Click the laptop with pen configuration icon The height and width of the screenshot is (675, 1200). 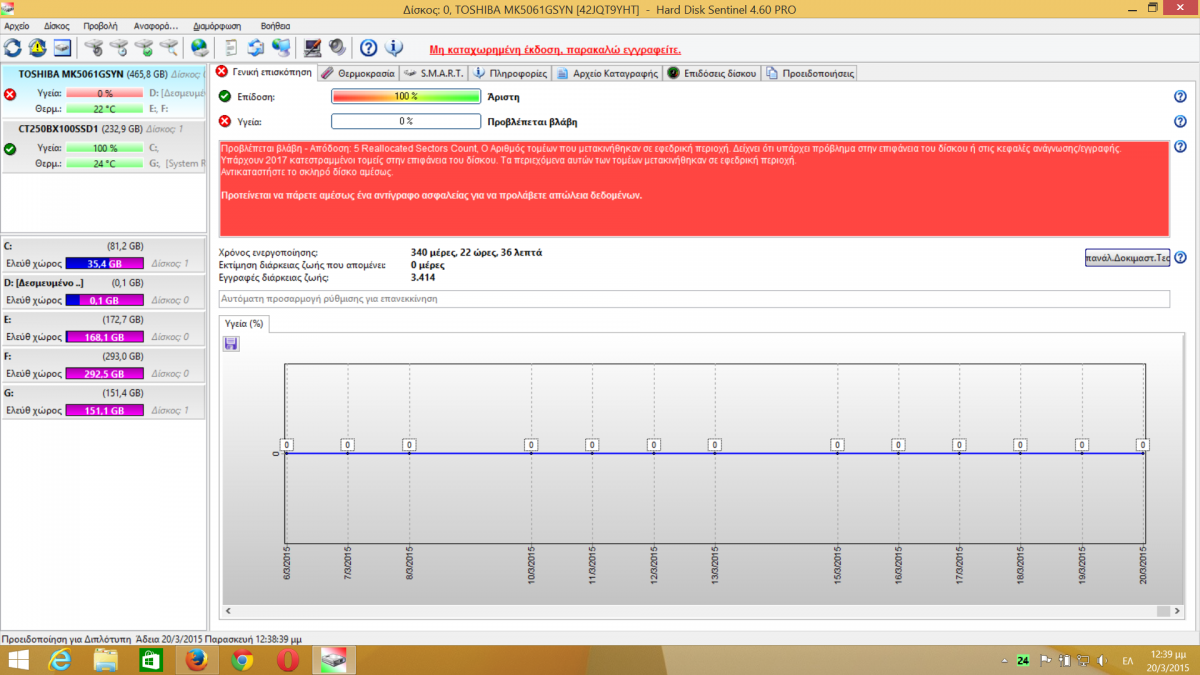(x=313, y=47)
